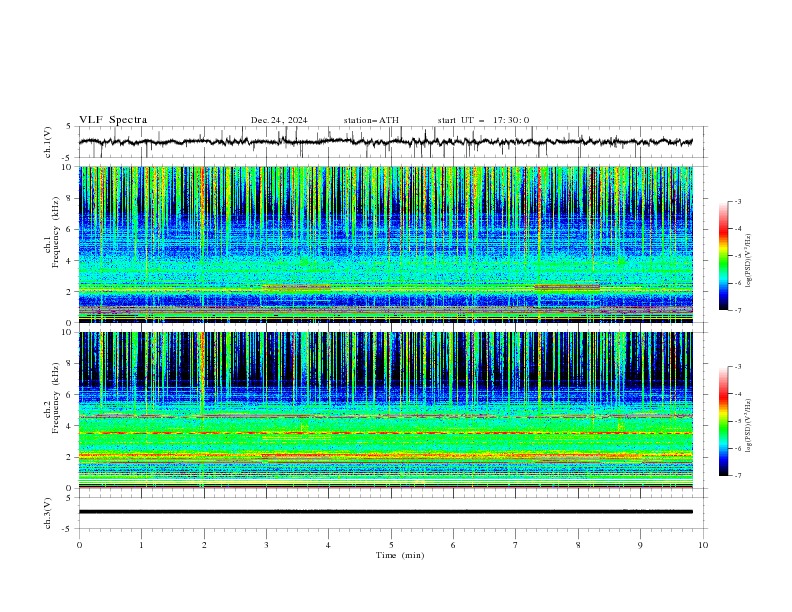This screenshot has height=612, width=792.
Task: Click the 'ch.1(V)' waveform axis label
Action: point(48,142)
